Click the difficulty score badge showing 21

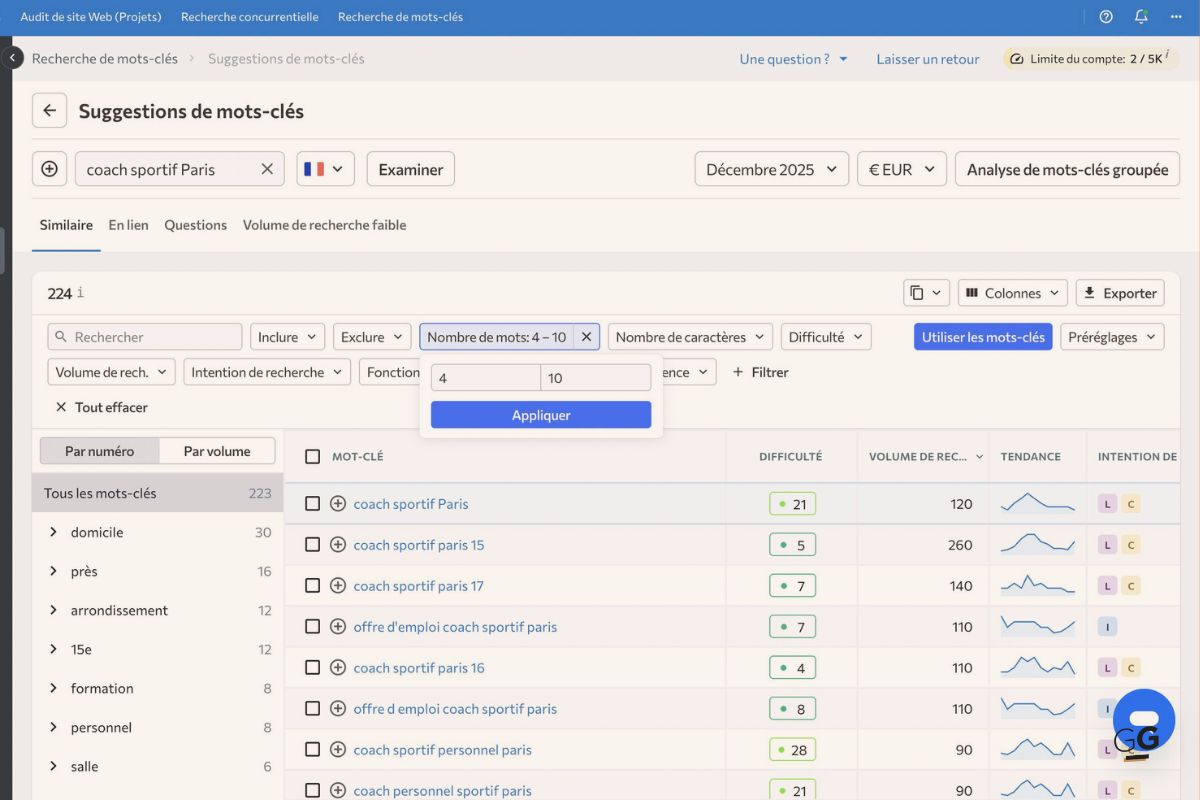click(x=791, y=503)
